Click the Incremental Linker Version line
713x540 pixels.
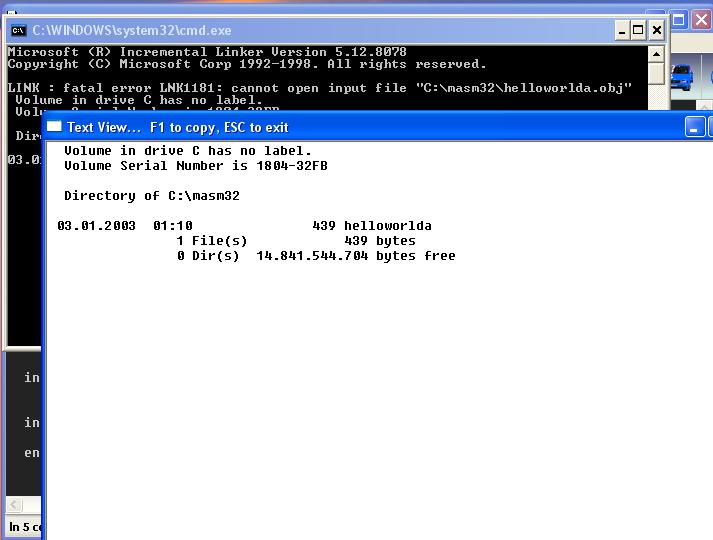[x=207, y=52]
